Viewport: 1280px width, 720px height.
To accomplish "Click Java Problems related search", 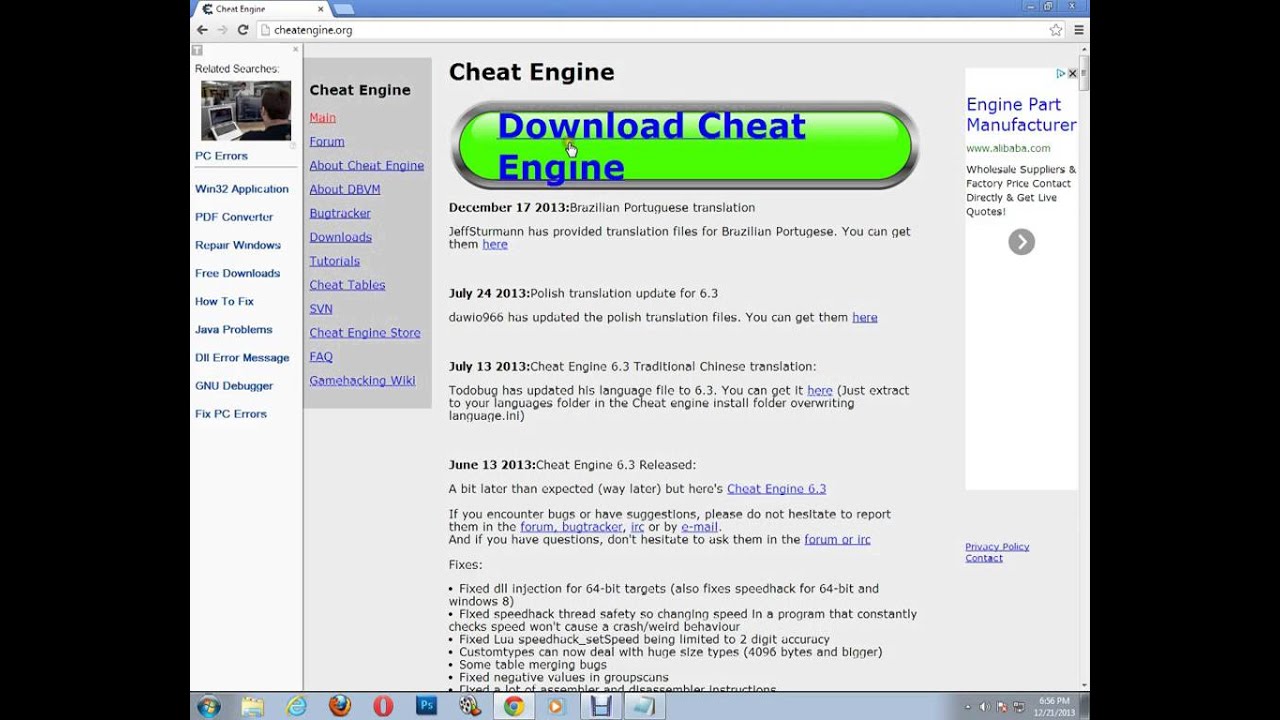I will pos(234,329).
